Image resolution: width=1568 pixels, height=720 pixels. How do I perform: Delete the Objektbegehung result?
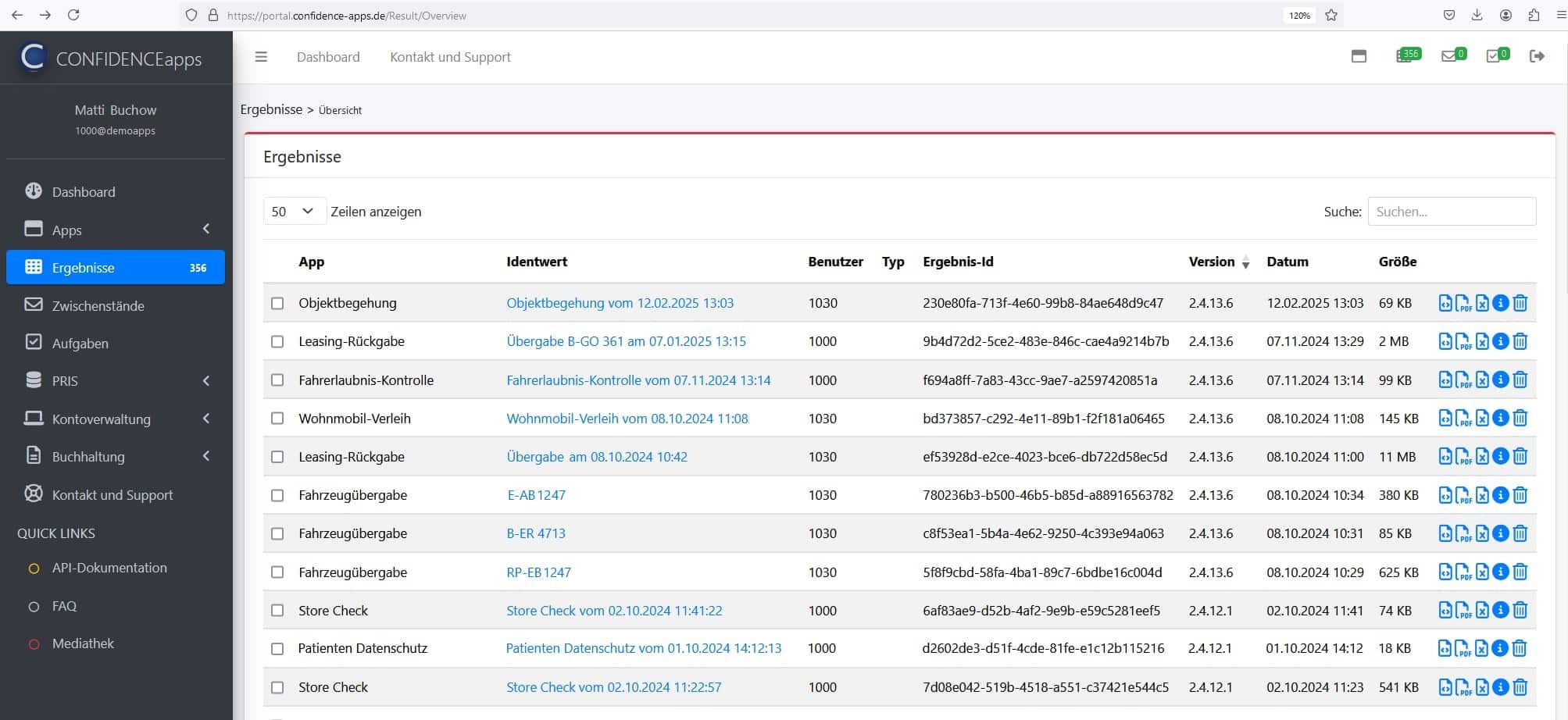pyautogui.click(x=1520, y=303)
